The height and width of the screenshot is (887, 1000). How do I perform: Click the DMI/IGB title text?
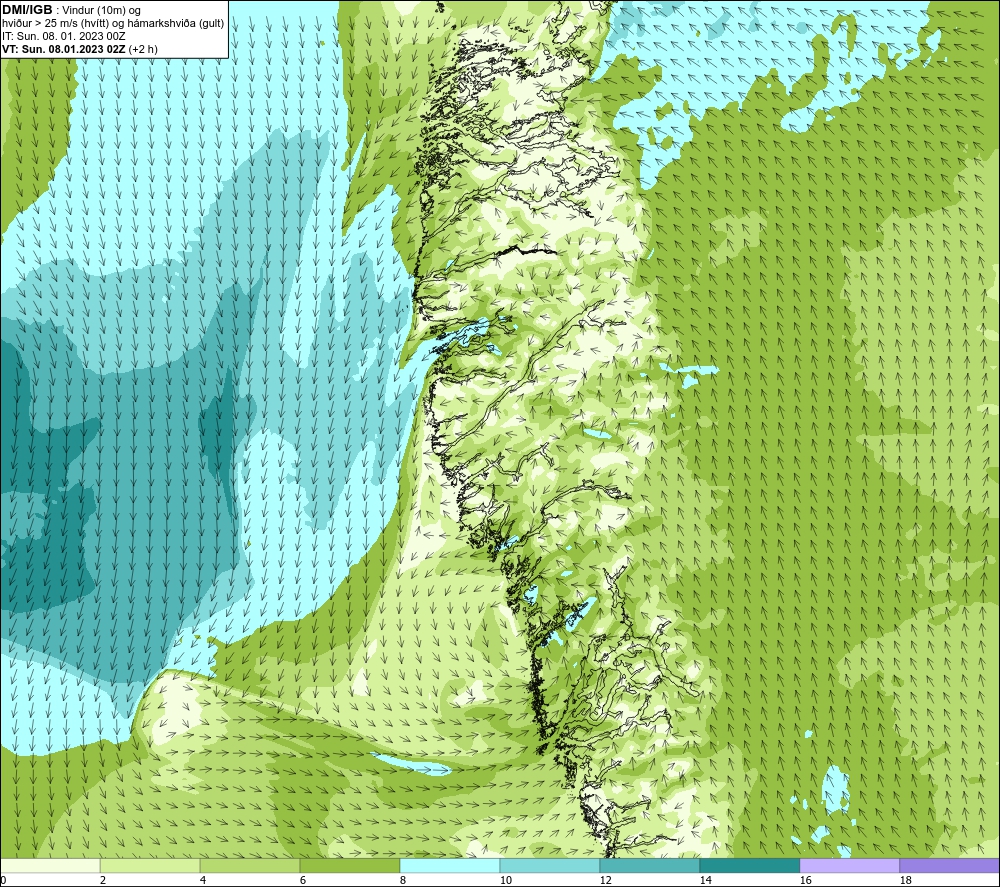pos(27,10)
